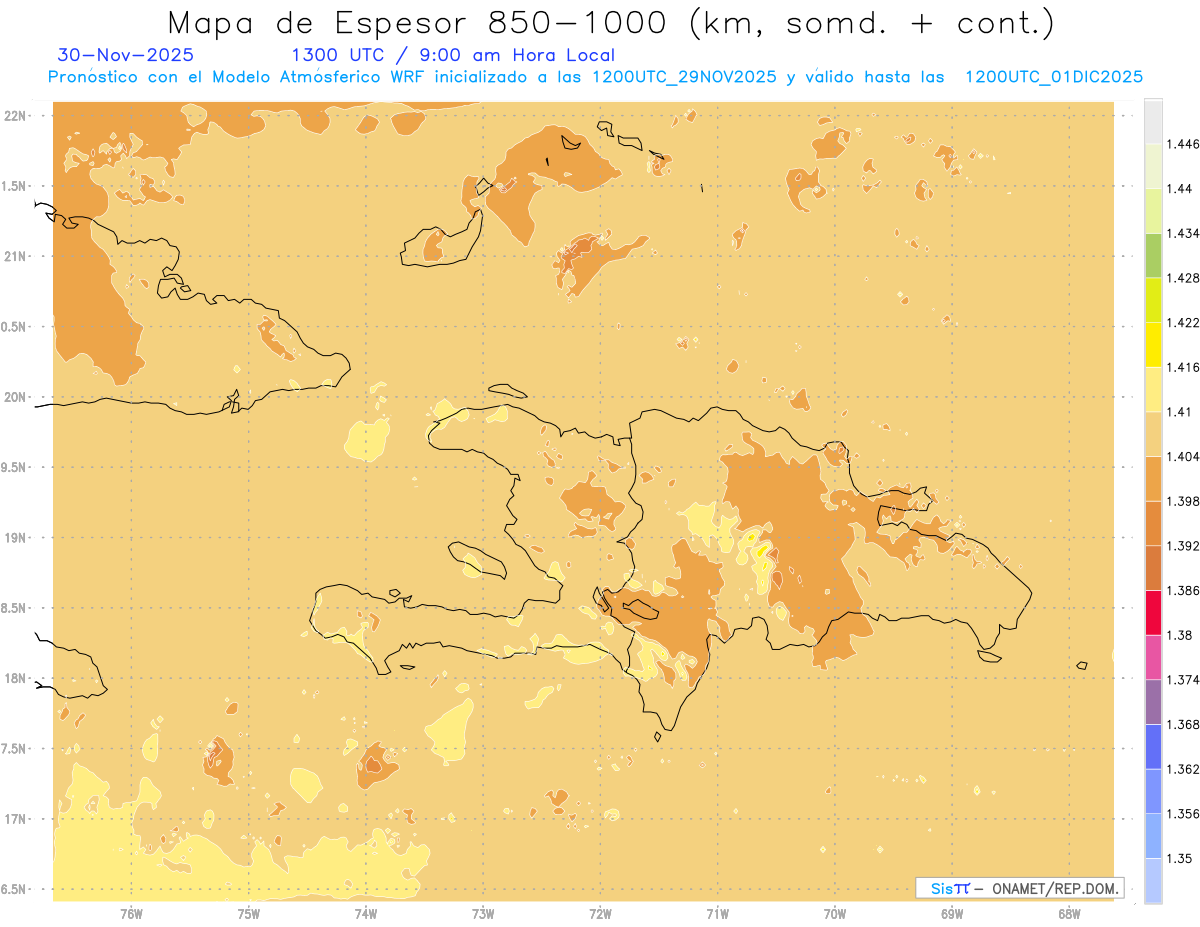Select the light lime swatch between 1.434 and 1.44

click(1153, 210)
